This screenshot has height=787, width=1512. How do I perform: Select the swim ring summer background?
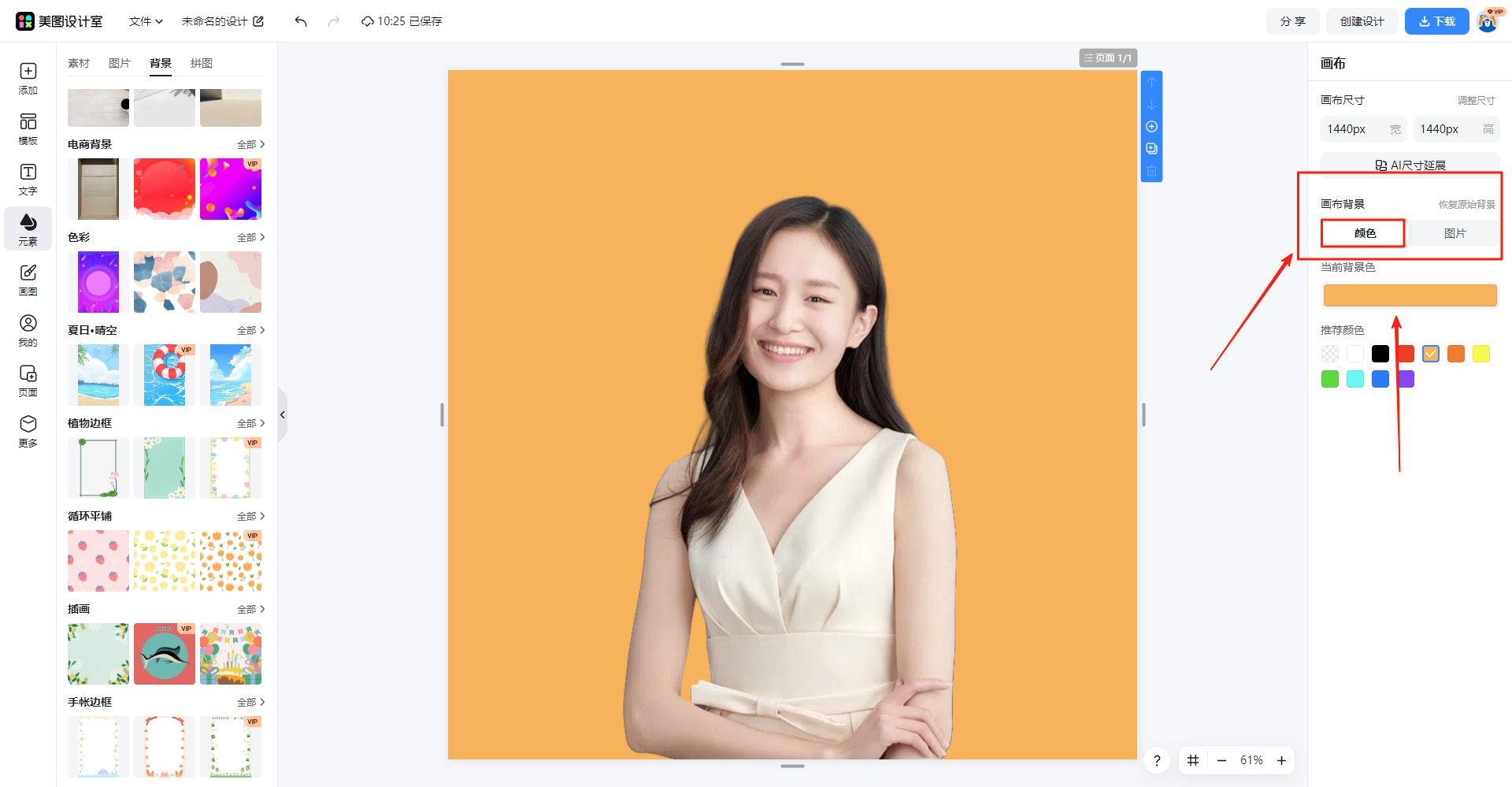(x=165, y=375)
